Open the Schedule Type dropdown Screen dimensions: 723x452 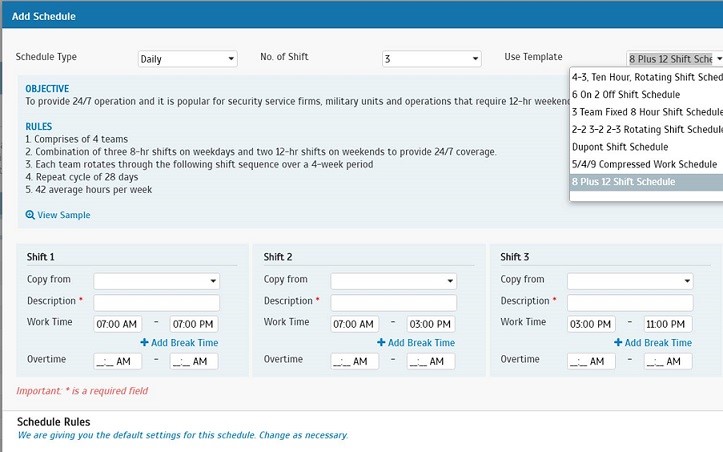click(x=188, y=59)
